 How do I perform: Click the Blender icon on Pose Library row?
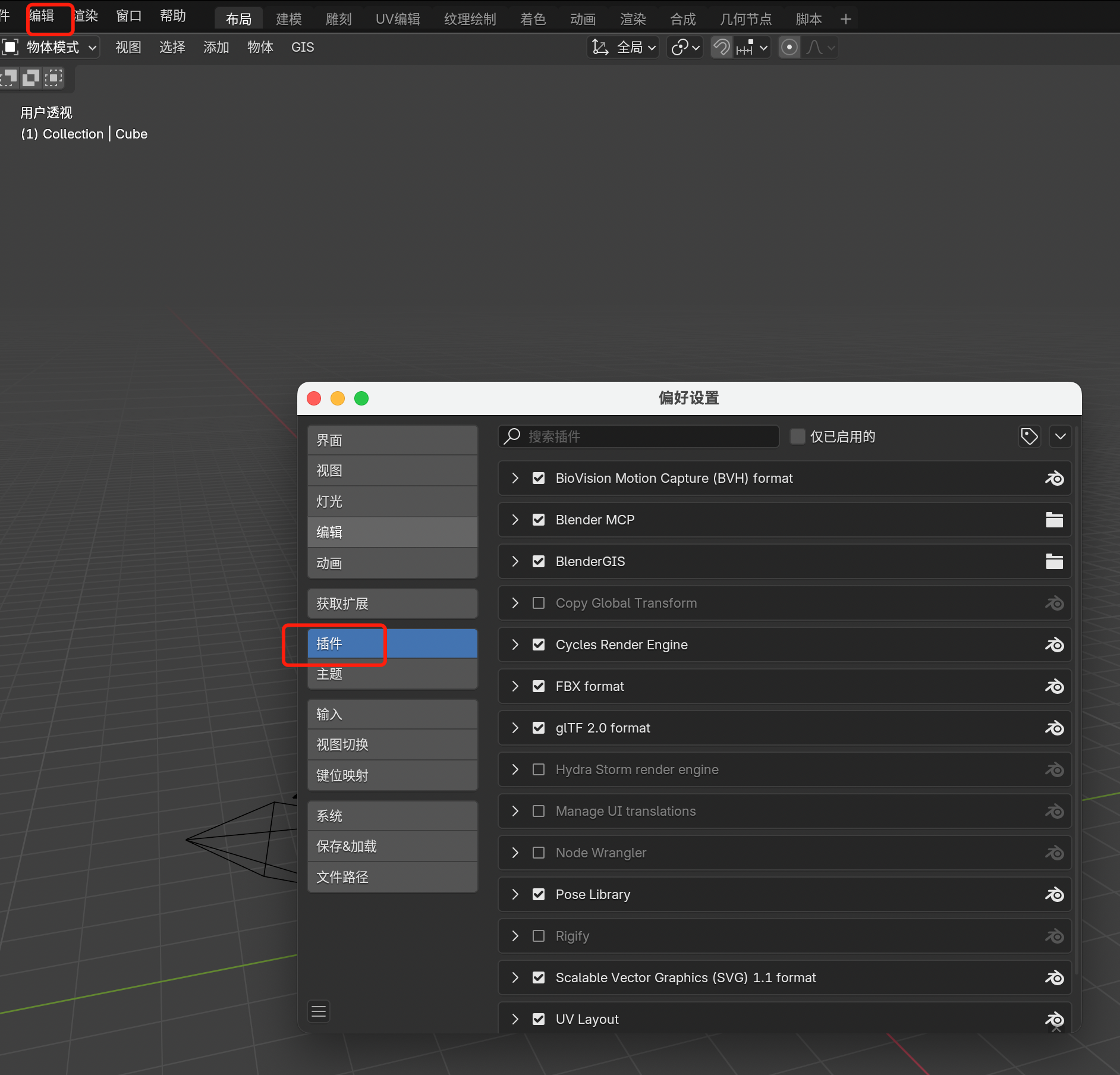(1054, 894)
